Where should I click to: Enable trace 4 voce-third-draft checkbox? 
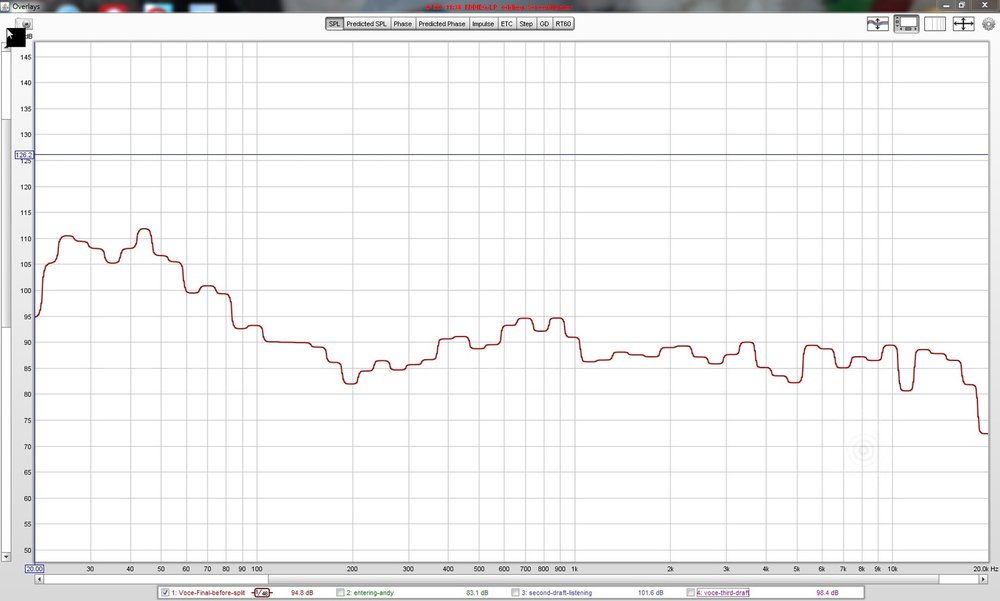point(690,593)
